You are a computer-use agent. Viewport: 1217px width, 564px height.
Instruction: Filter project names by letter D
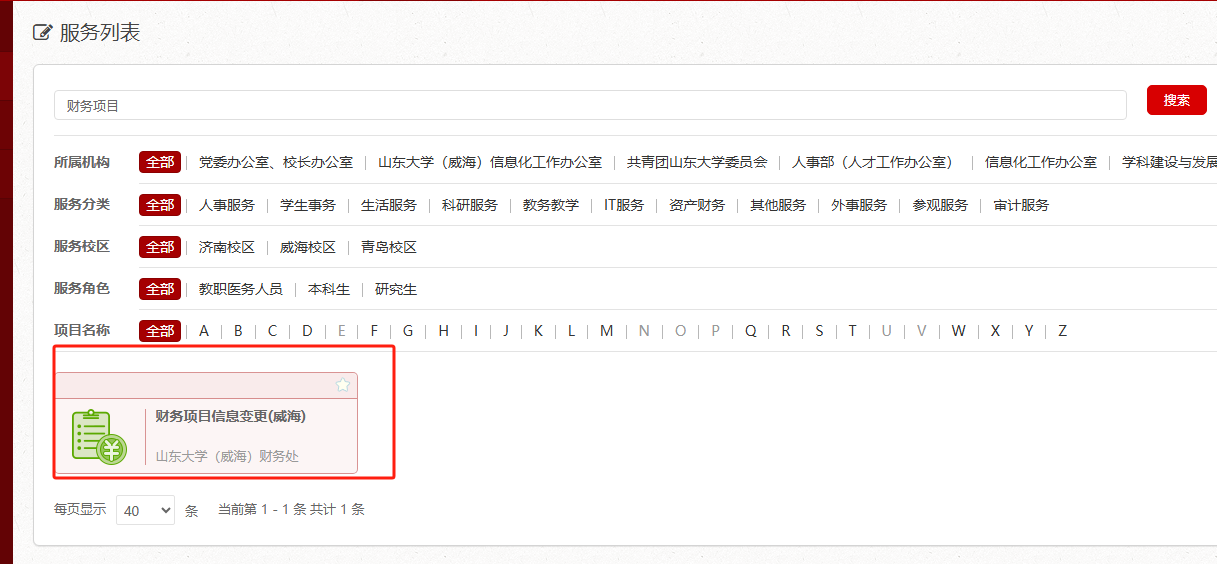(x=307, y=331)
